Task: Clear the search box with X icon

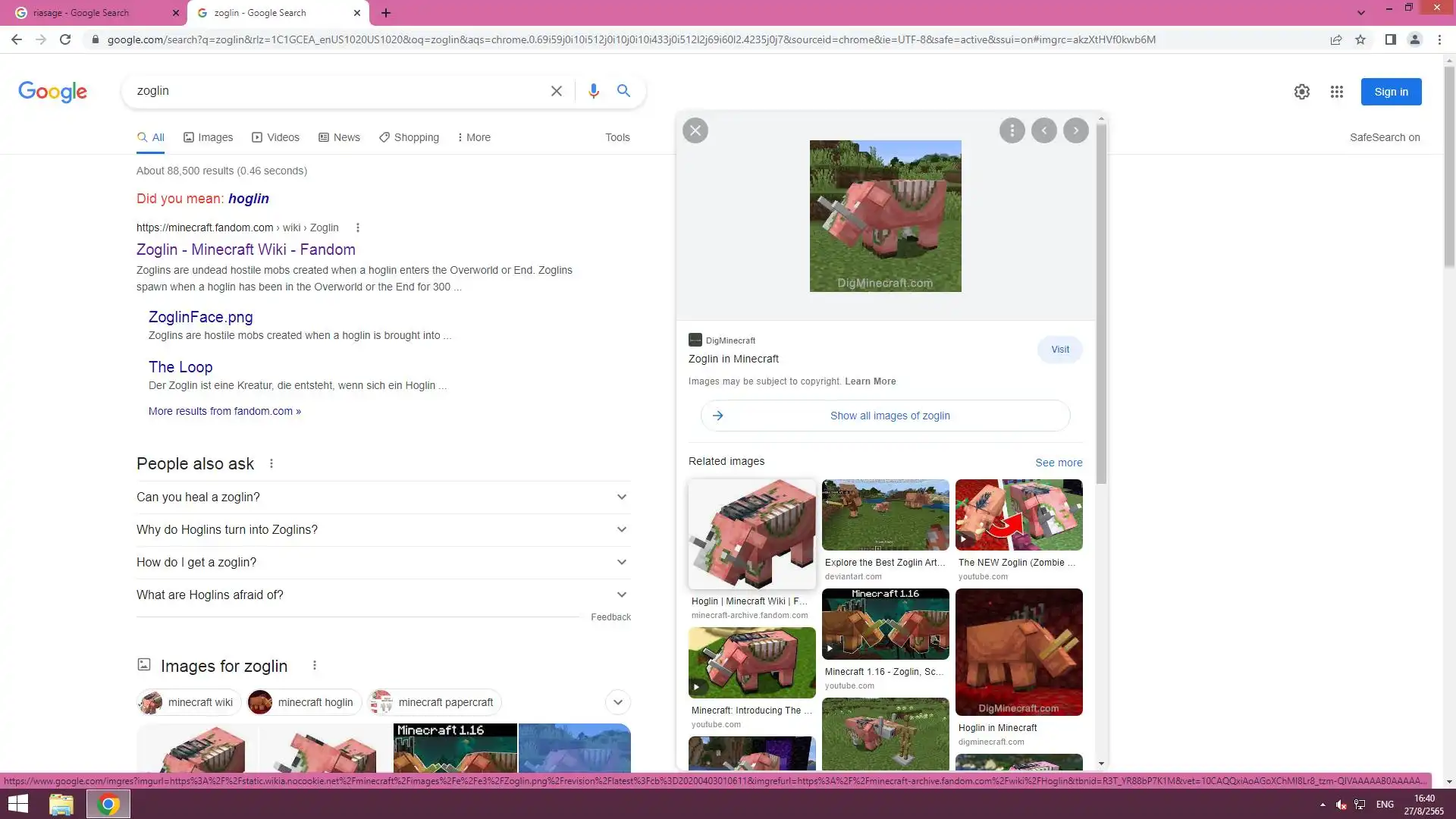Action: point(556,91)
